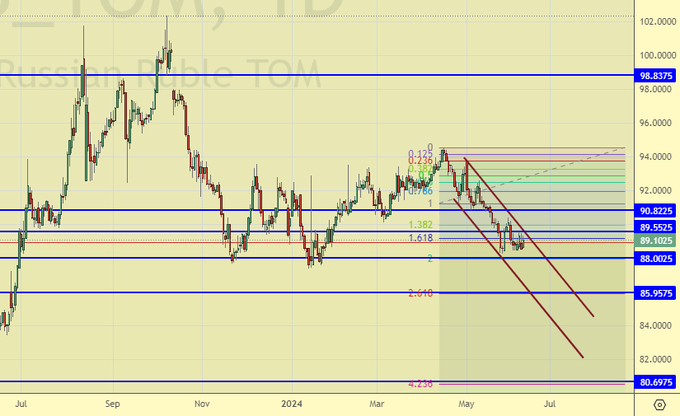680x416 pixels.
Task: Click the 80.6975 price level label
Action: pos(657,382)
